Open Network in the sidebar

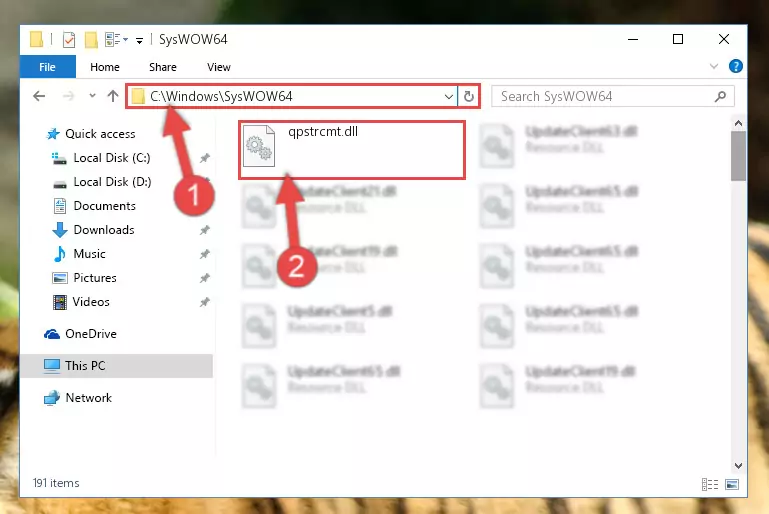tap(88, 397)
